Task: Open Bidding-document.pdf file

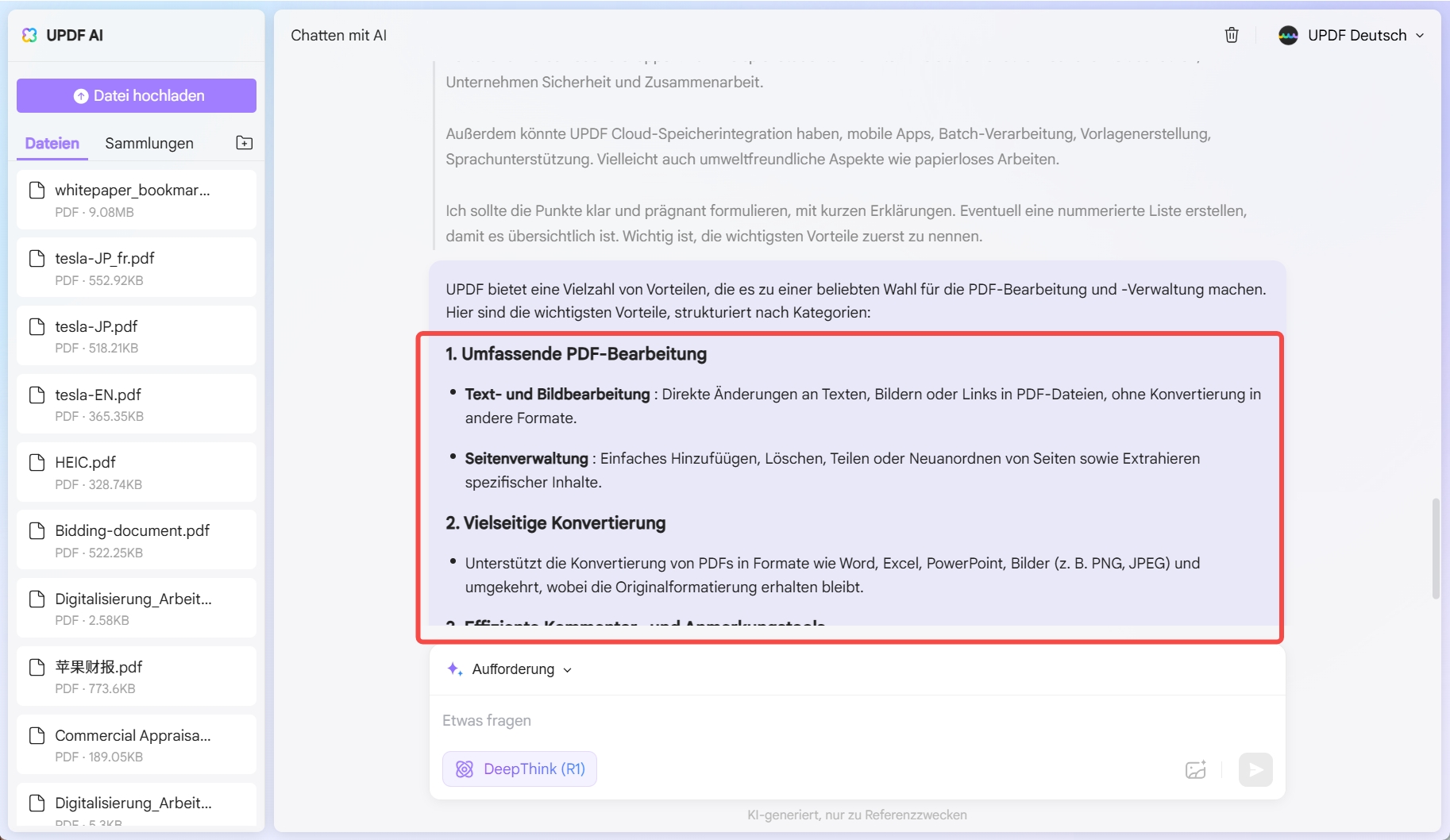Action: pos(137,541)
